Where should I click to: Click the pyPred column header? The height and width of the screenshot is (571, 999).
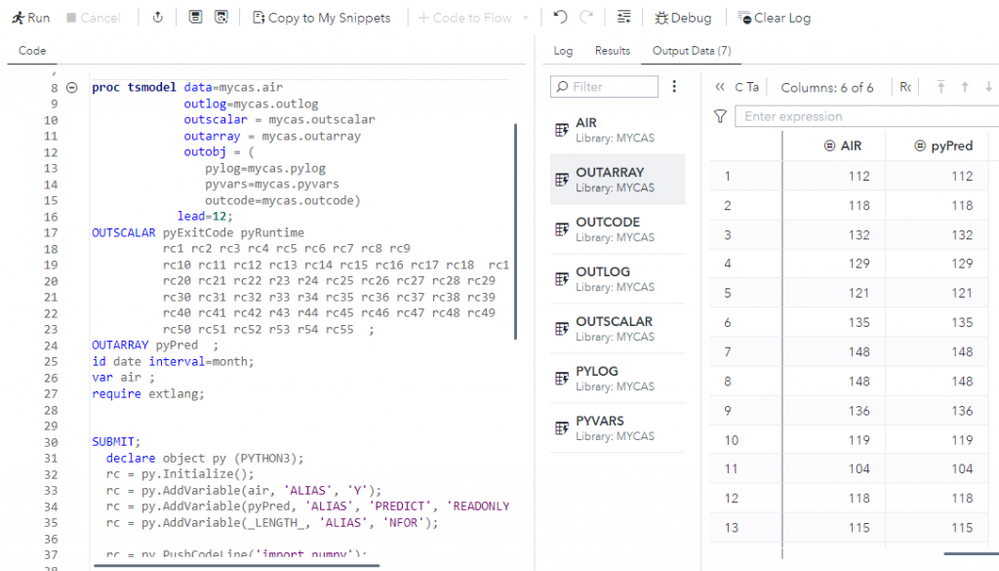click(x=944, y=146)
